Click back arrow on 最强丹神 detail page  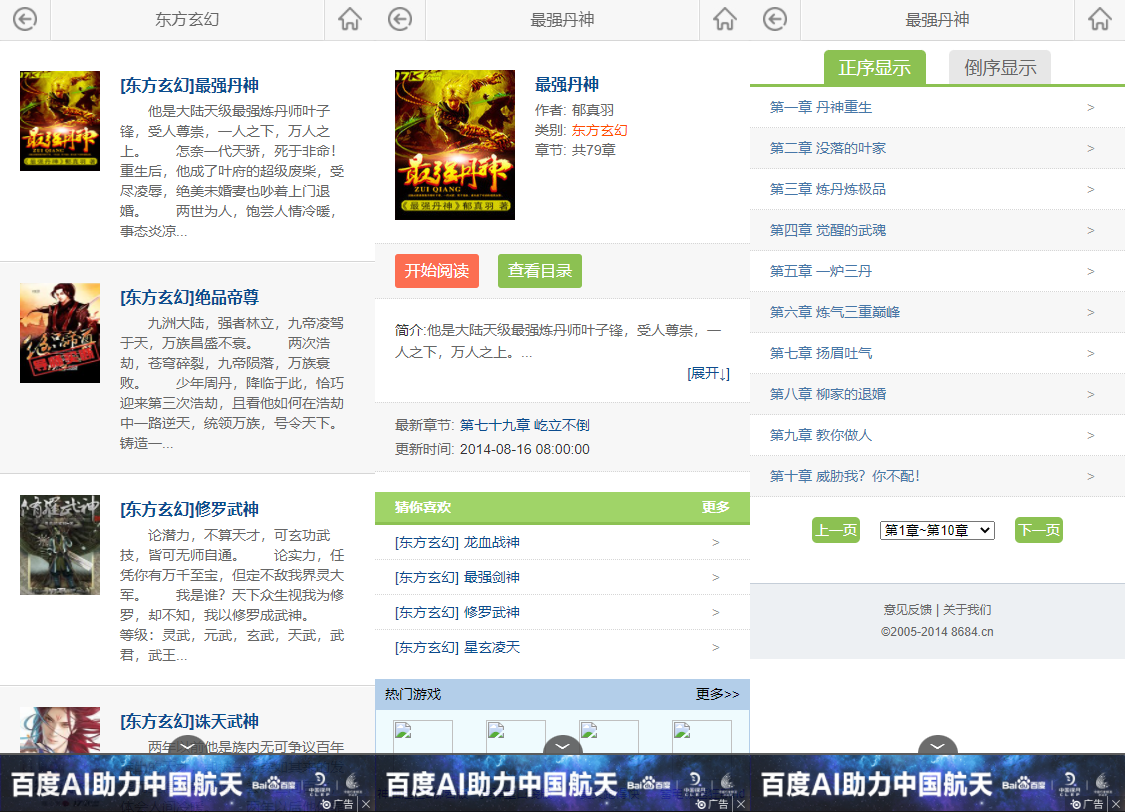click(x=400, y=19)
